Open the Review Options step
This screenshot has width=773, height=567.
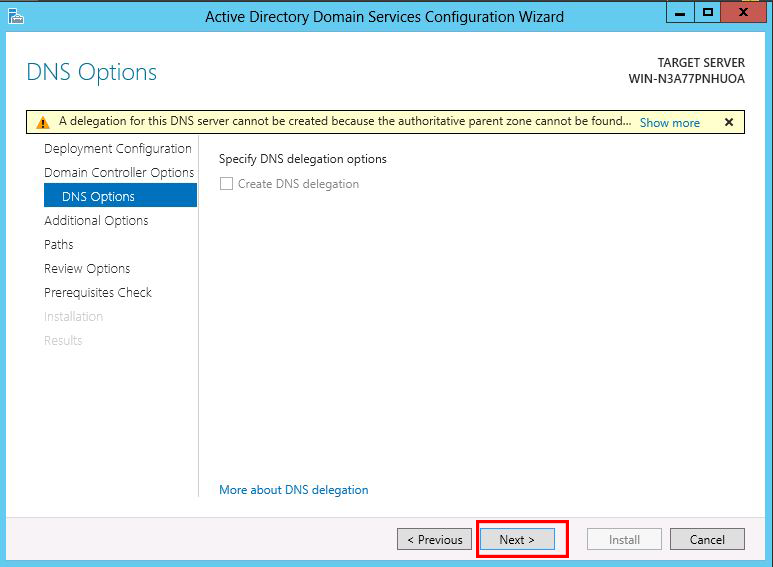coord(87,268)
